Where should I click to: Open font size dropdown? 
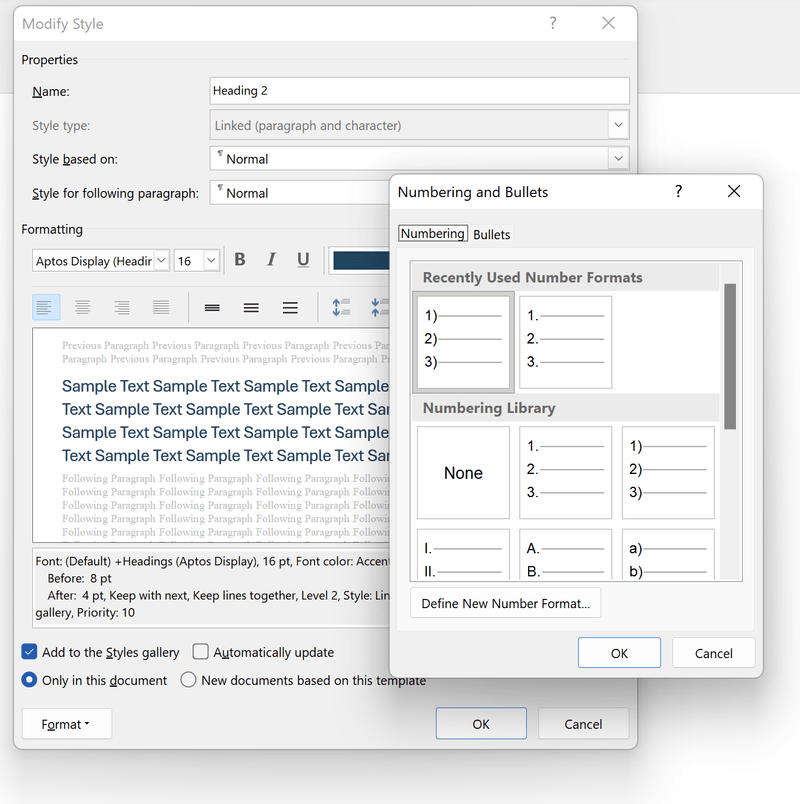211,260
